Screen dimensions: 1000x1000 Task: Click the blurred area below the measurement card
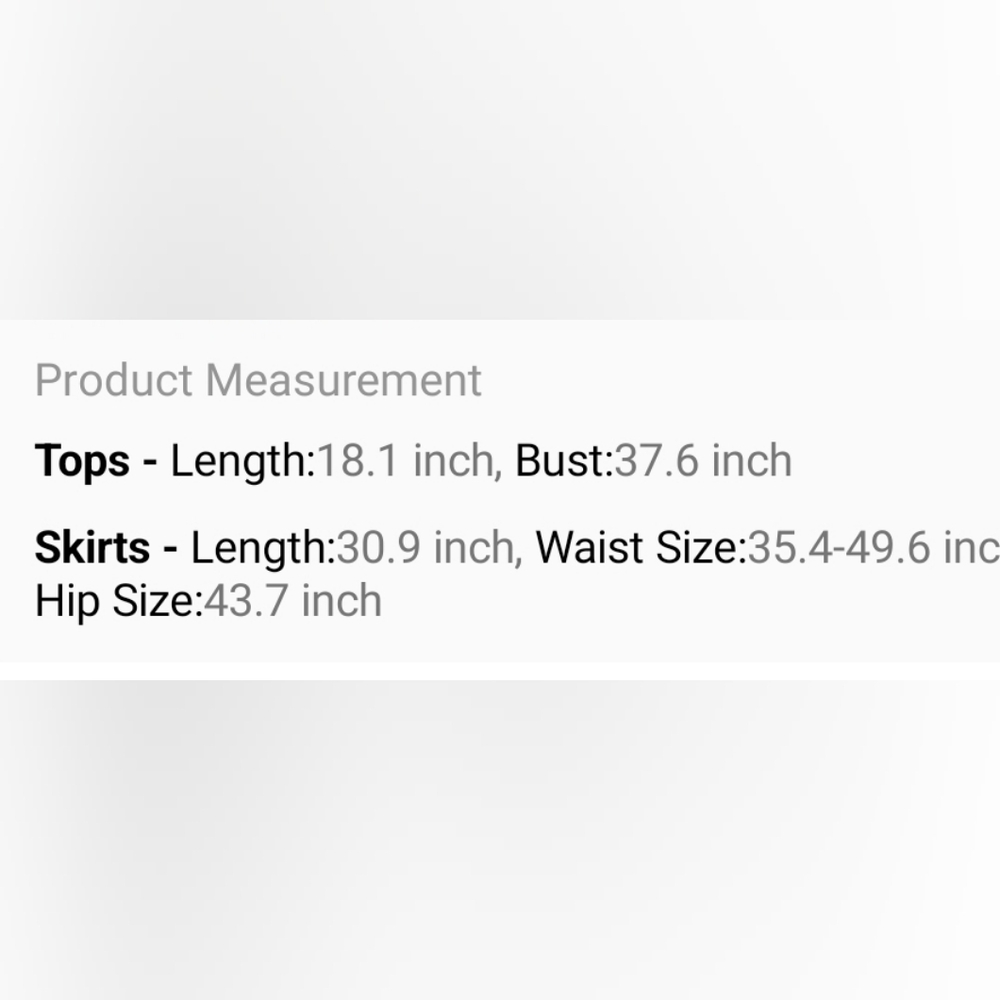[500, 840]
